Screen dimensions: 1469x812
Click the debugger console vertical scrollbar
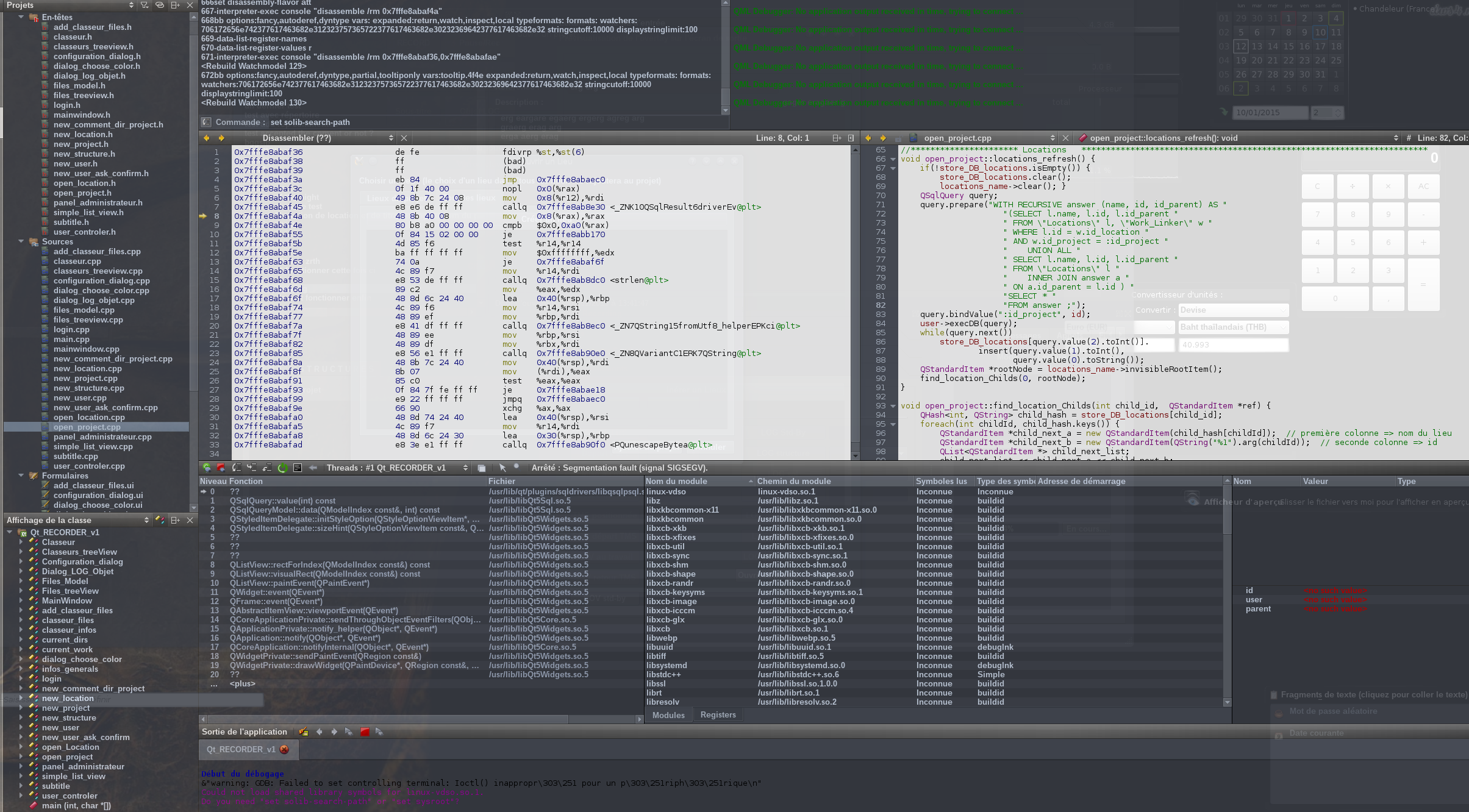[x=725, y=56]
